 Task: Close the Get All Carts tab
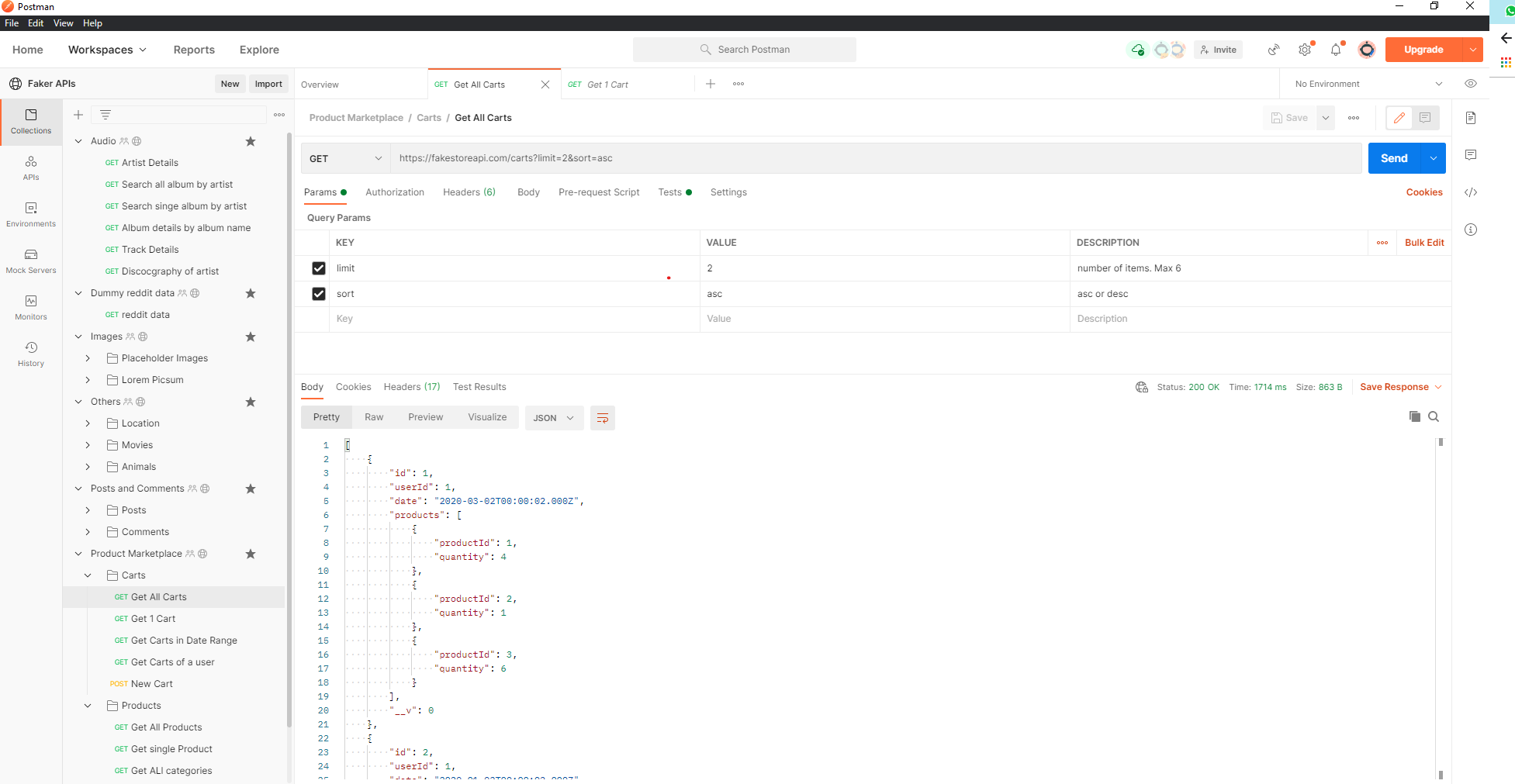coord(545,85)
